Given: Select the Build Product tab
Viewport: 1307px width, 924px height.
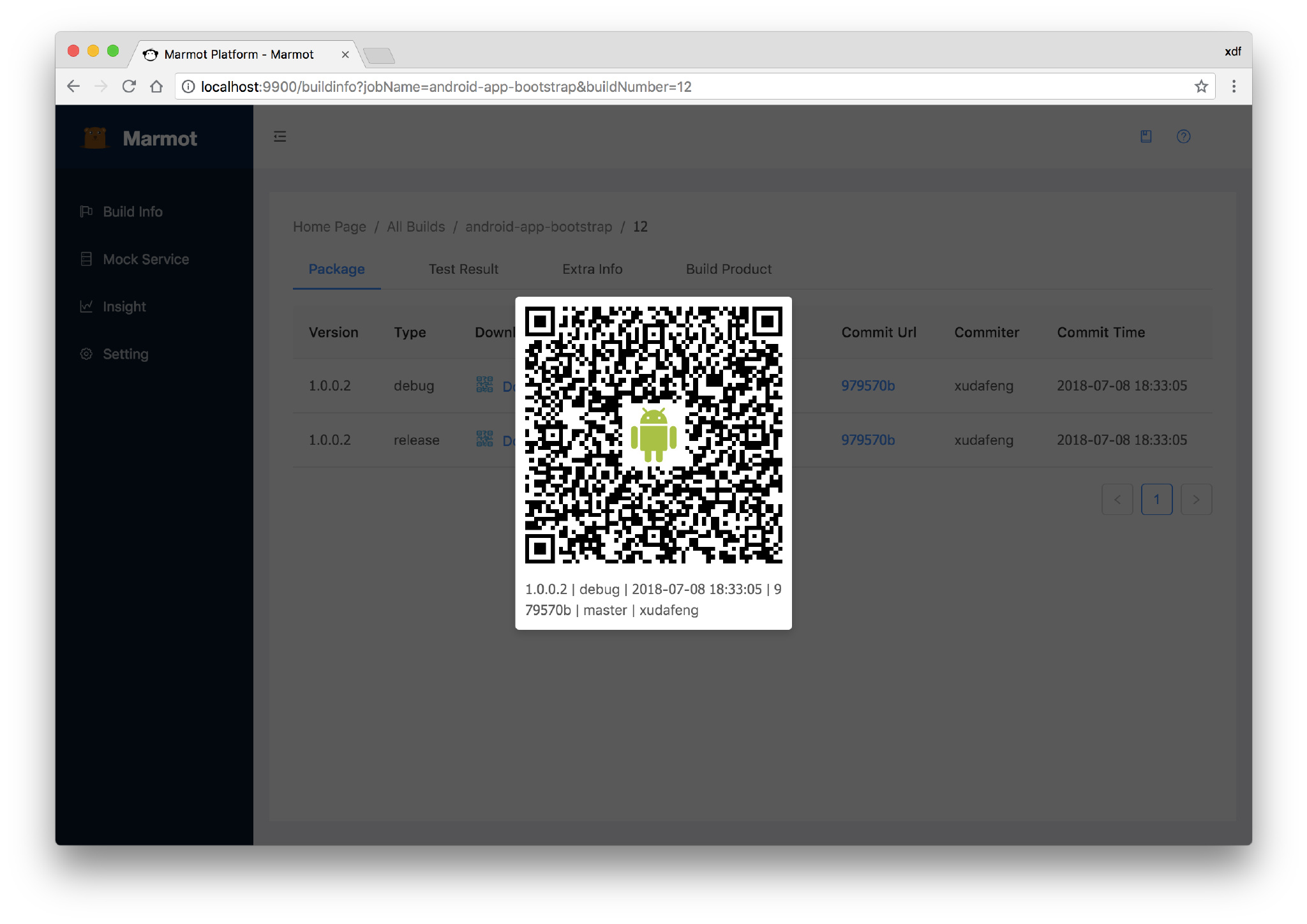Looking at the screenshot, I should 727,269.
